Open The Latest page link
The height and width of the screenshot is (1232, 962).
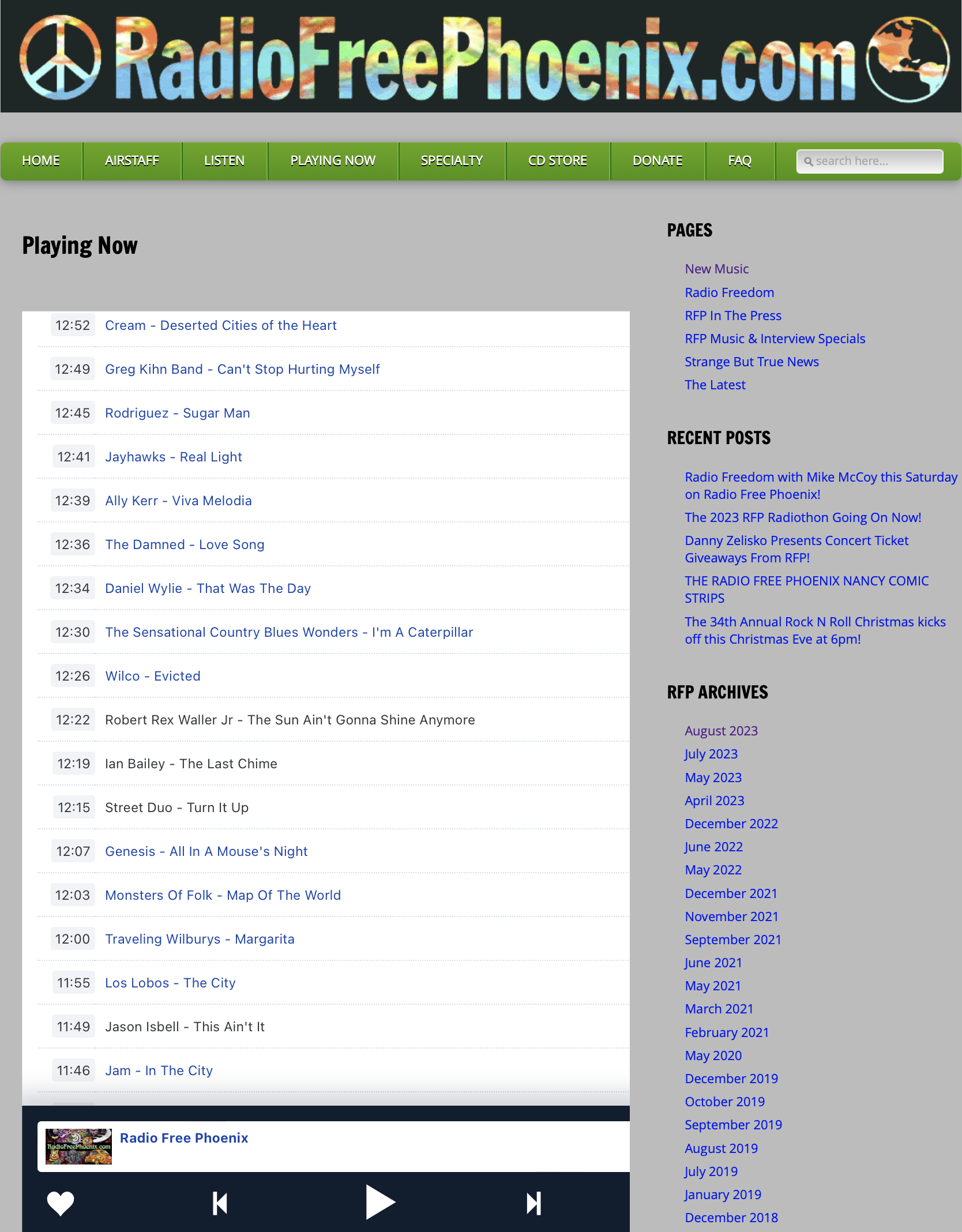[715, 385]
